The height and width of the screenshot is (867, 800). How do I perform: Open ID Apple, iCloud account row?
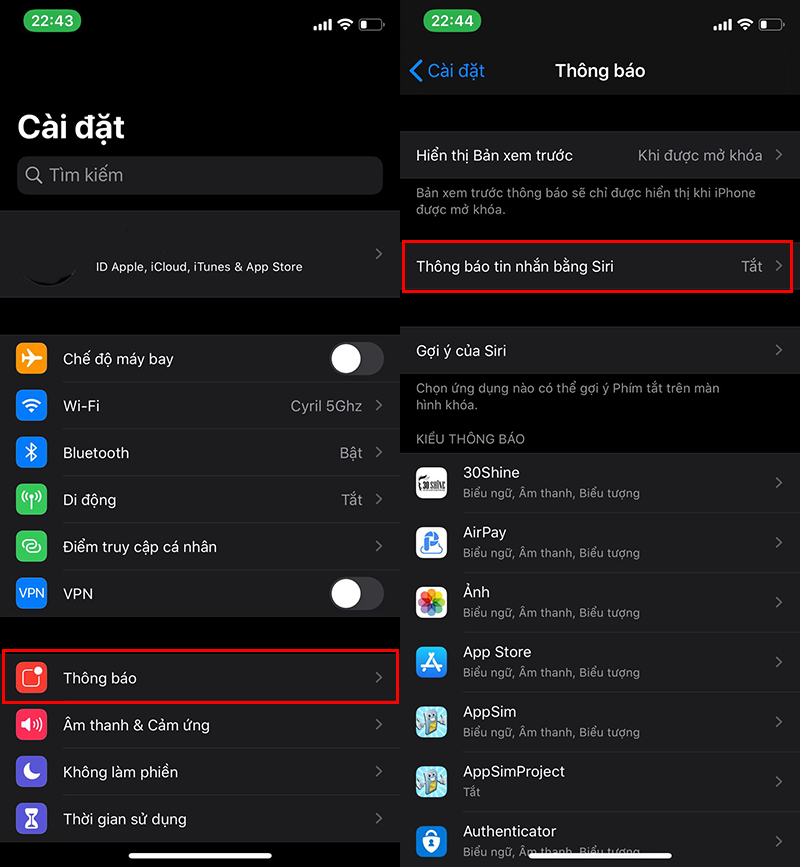tap(200, 254)
